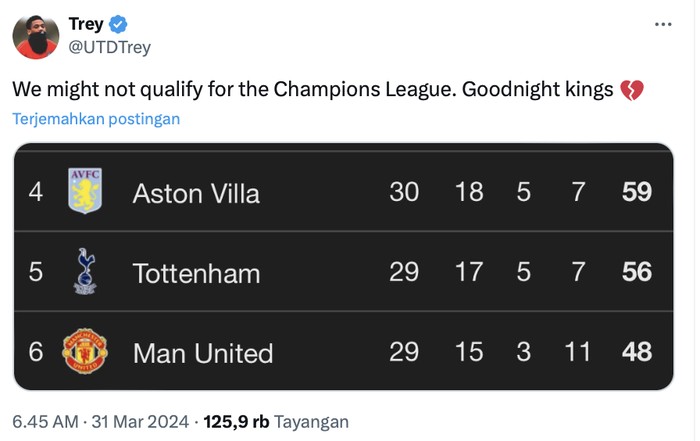Open the display name Trey
The image size is (700, 441).
[x=85, y=25]
